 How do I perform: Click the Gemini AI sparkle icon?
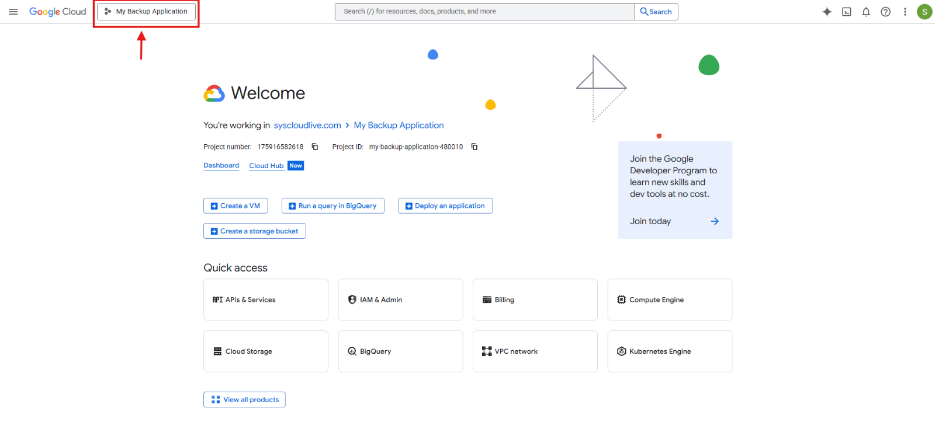pyautogui.click(x=826, y=12)
